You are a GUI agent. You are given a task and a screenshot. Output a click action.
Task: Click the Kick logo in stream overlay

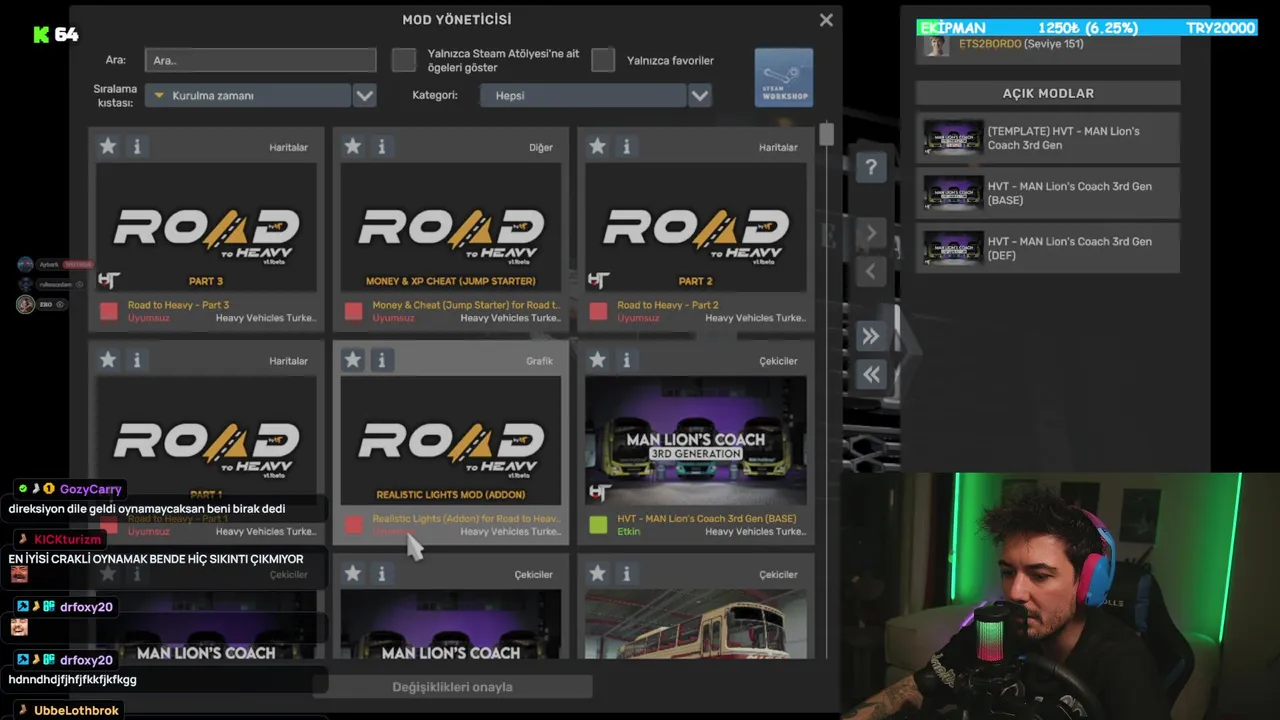tap(41, 35)
